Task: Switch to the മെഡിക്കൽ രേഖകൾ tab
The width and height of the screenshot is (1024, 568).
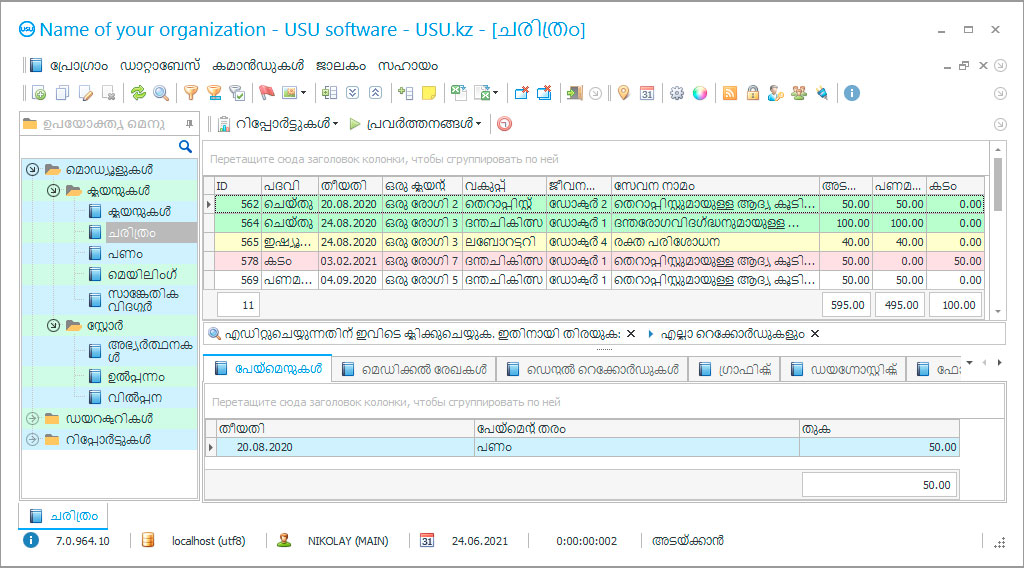Action: (x=413, y=369)
